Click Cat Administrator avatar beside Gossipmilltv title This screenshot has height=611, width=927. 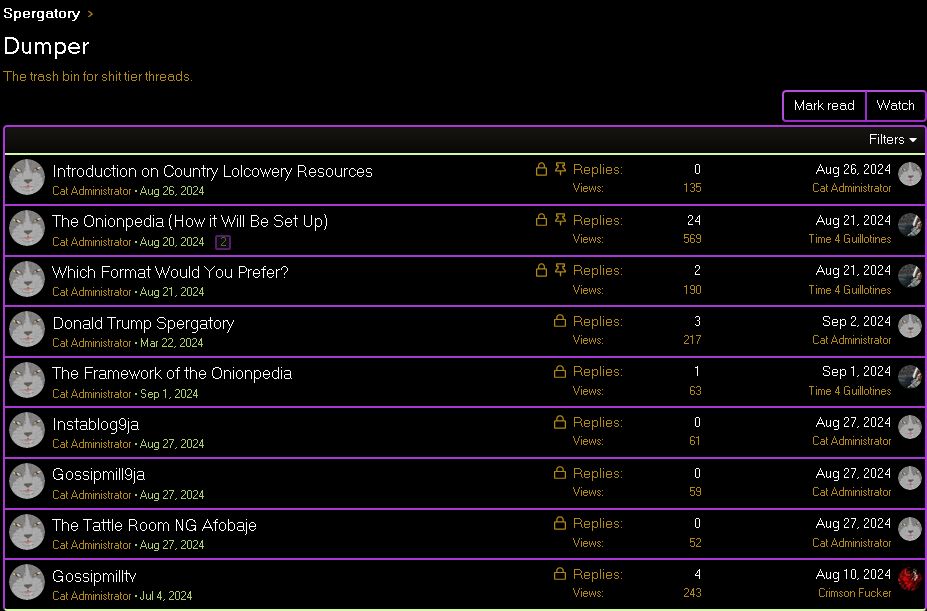pos(27,582)
